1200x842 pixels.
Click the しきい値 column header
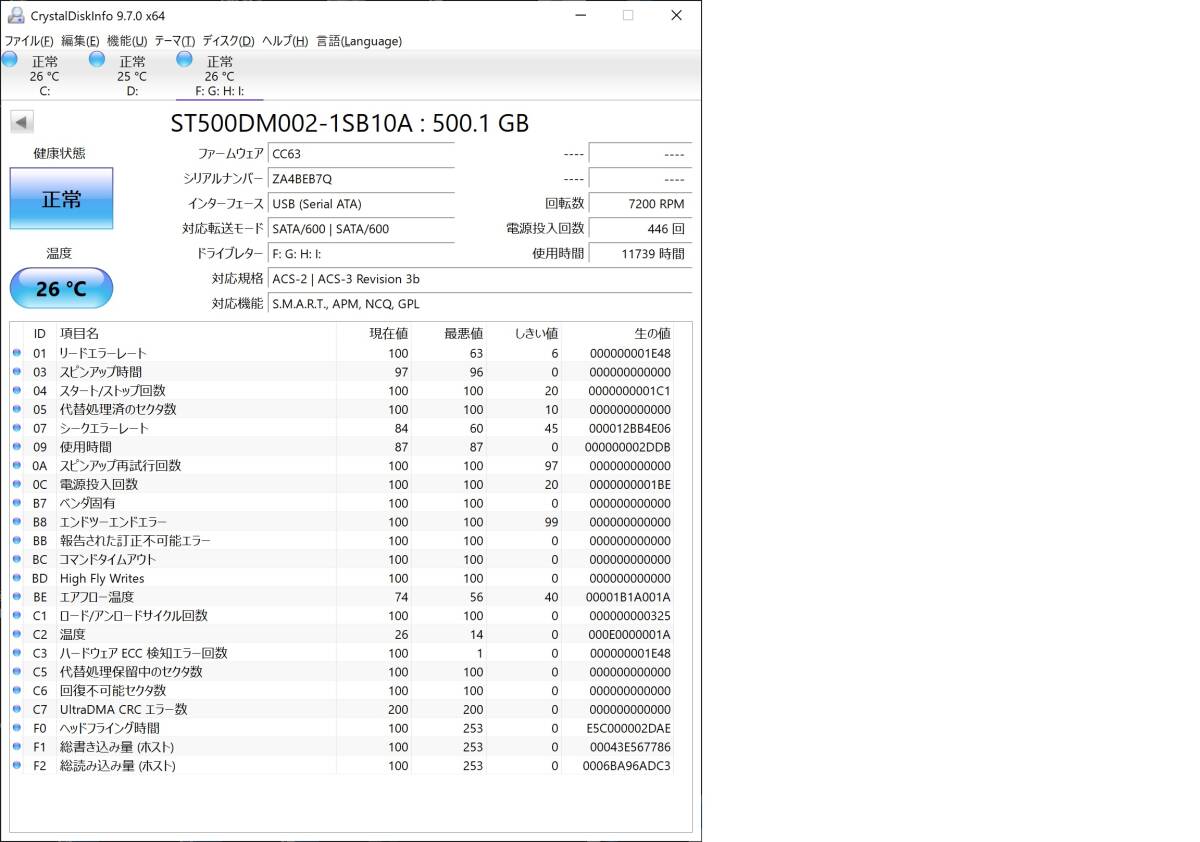(536, 333)
